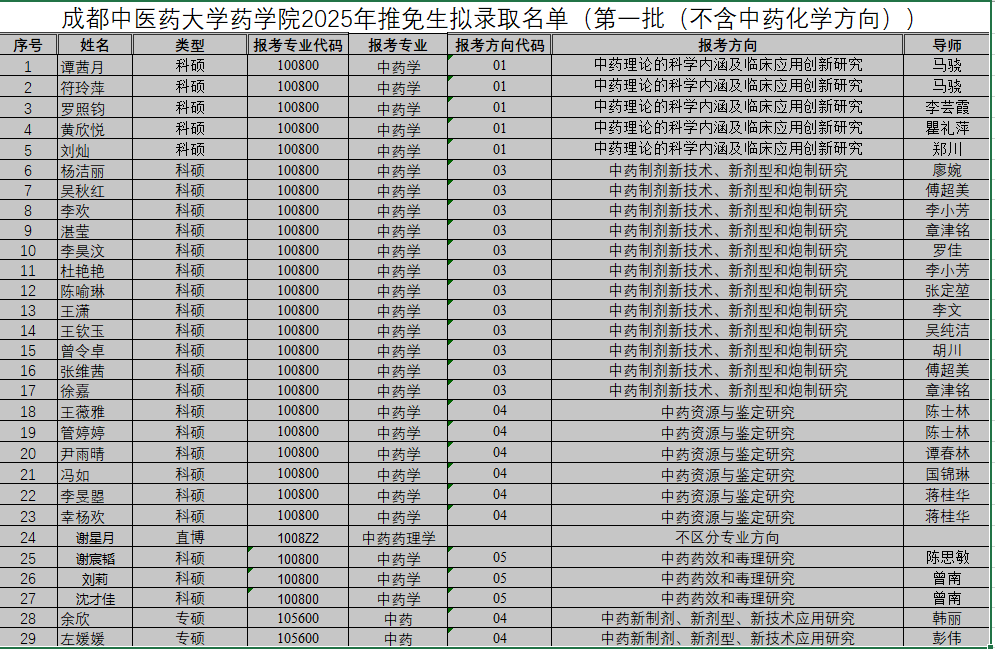Select the name cell 余欣
This screenshot has height=649, width=995.
point(95,619)
